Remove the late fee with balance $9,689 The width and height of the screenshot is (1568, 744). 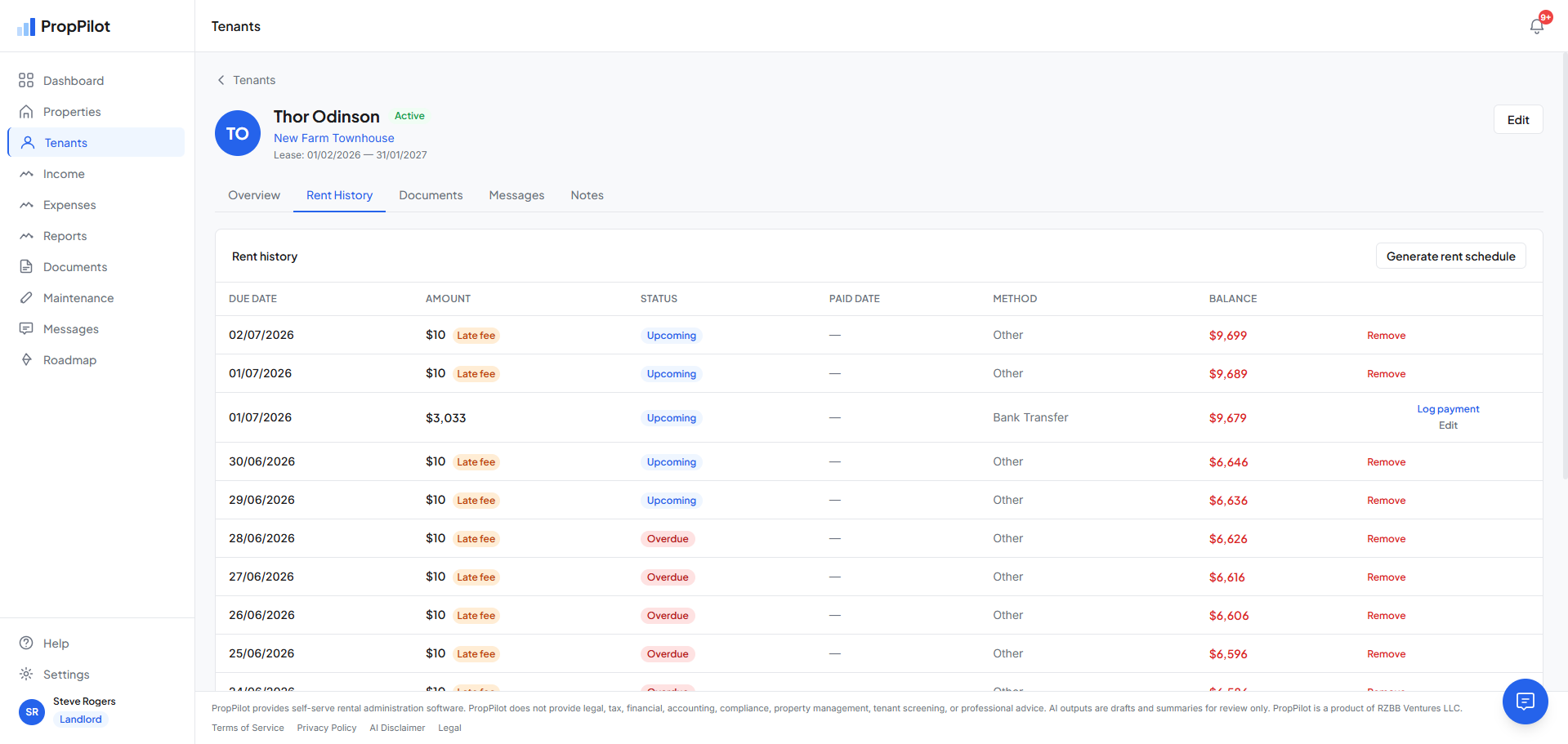1386,374
